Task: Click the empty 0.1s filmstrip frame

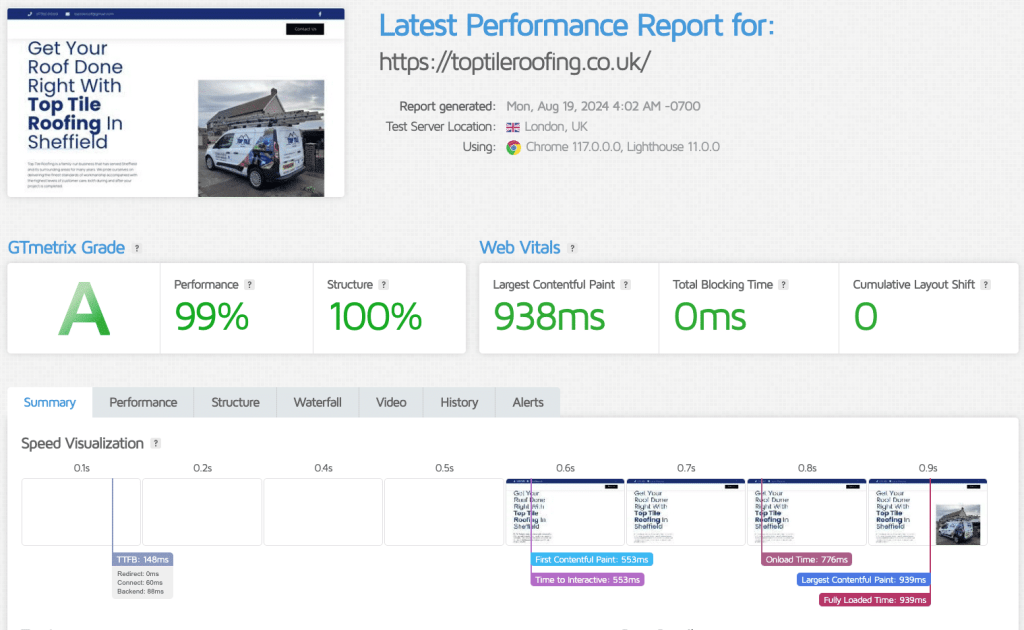Action: 81,512
